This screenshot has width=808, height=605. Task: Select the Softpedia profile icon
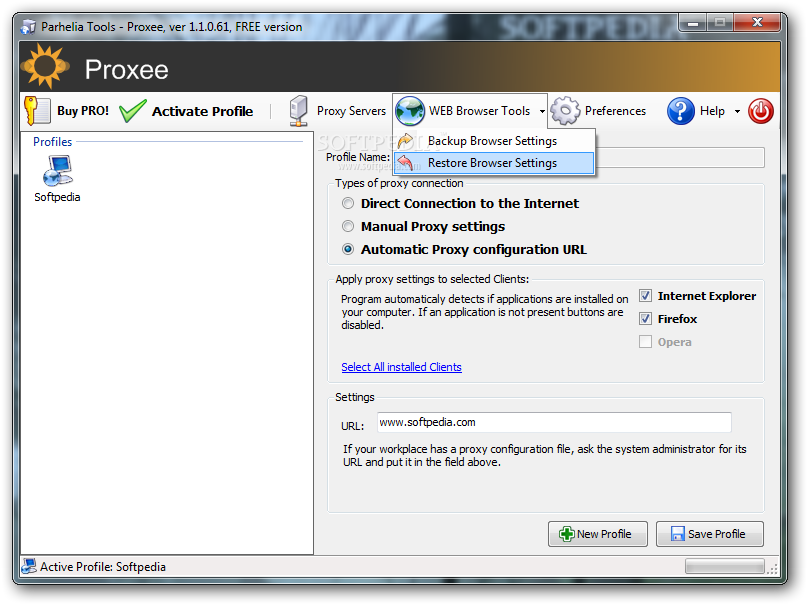57,171
